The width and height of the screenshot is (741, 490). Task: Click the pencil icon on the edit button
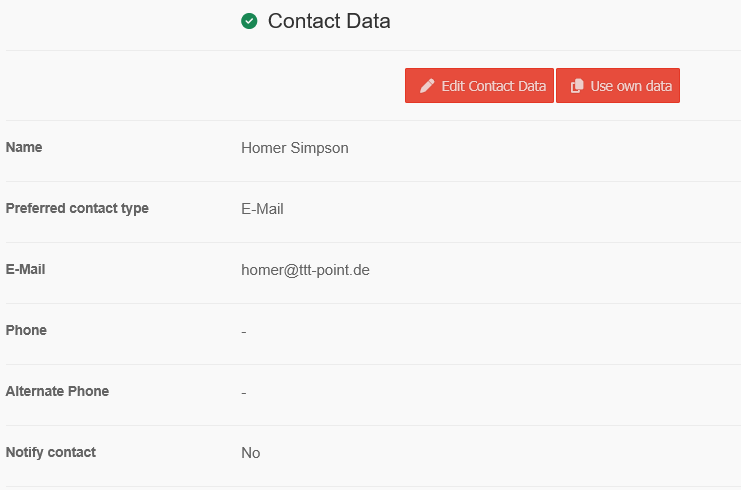[427, 86]
